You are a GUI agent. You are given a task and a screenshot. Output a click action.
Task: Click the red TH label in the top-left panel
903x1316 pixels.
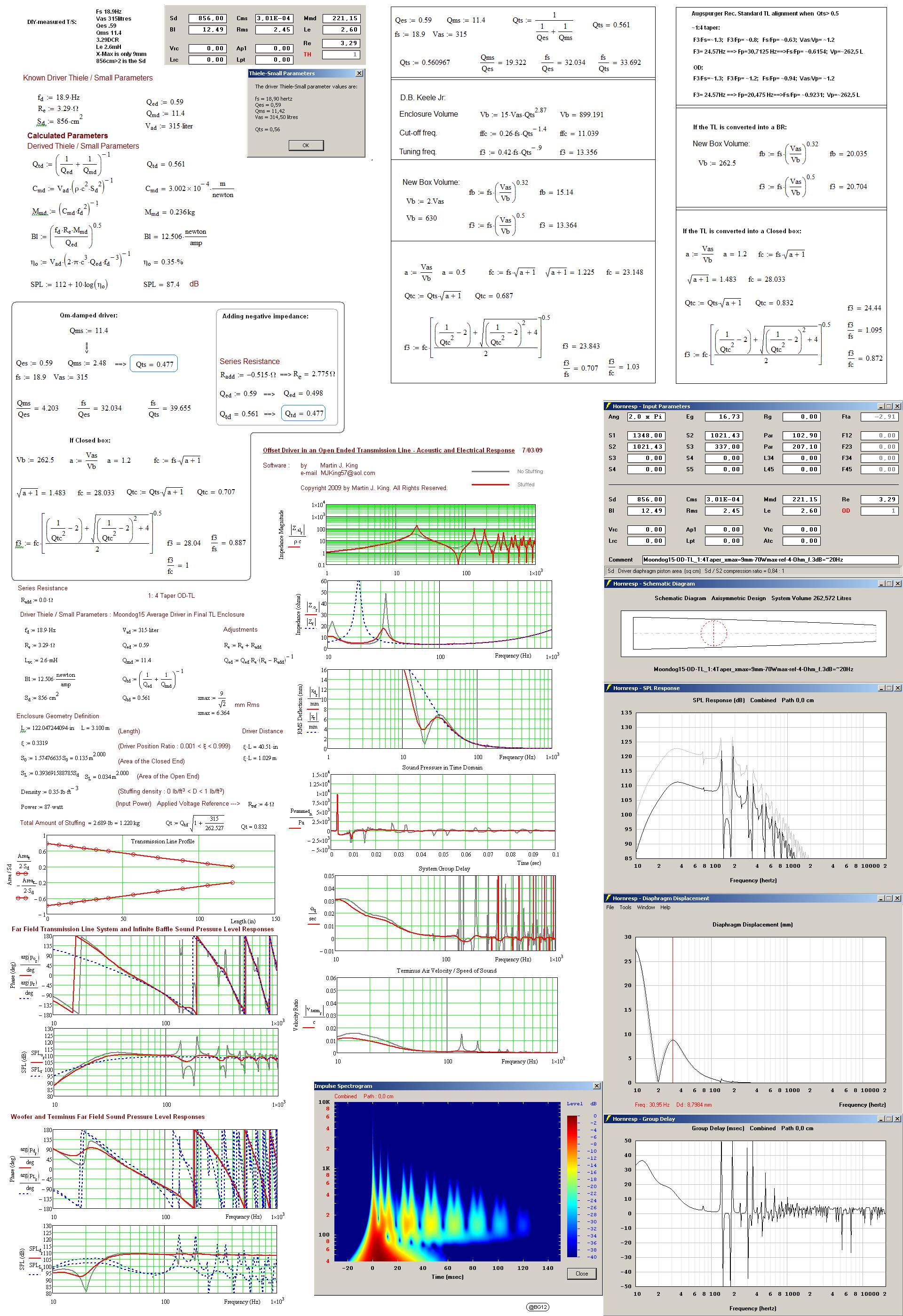click(308, 55)
